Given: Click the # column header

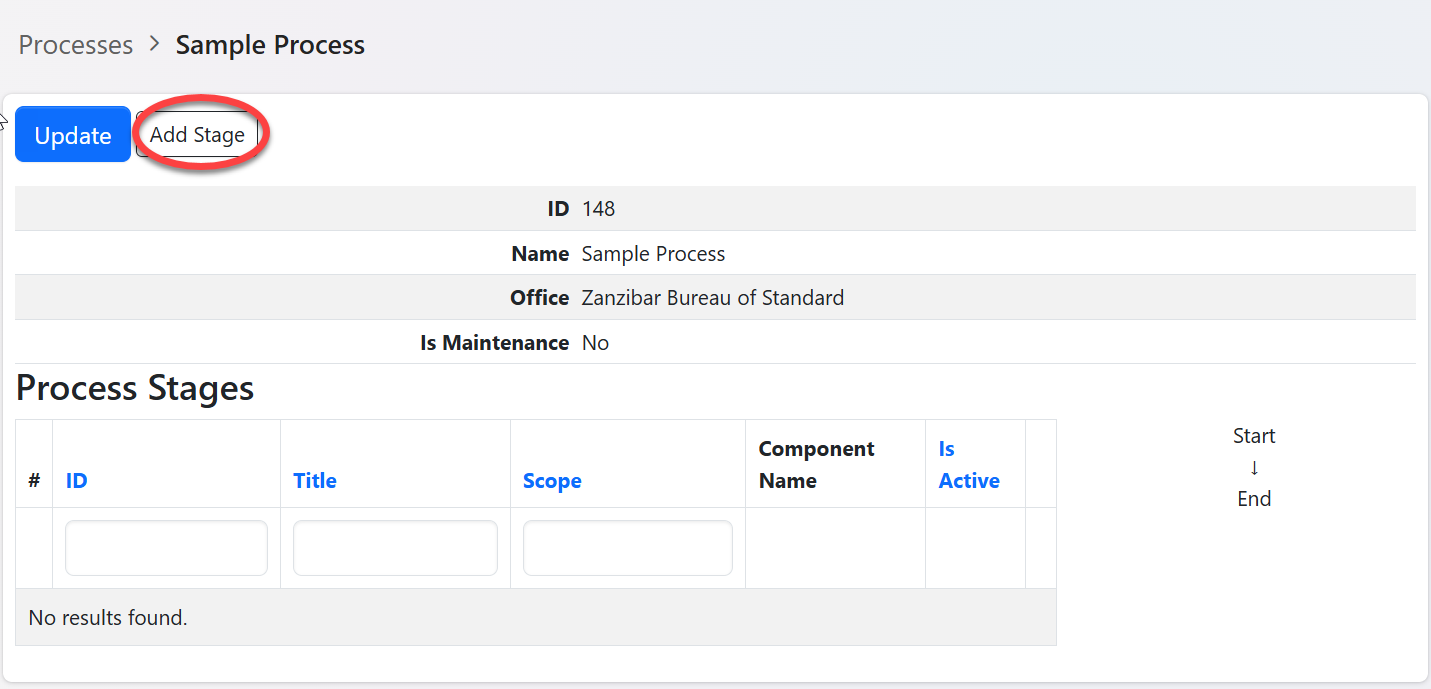Looking at the screenshot, I should tap(34, 481).
